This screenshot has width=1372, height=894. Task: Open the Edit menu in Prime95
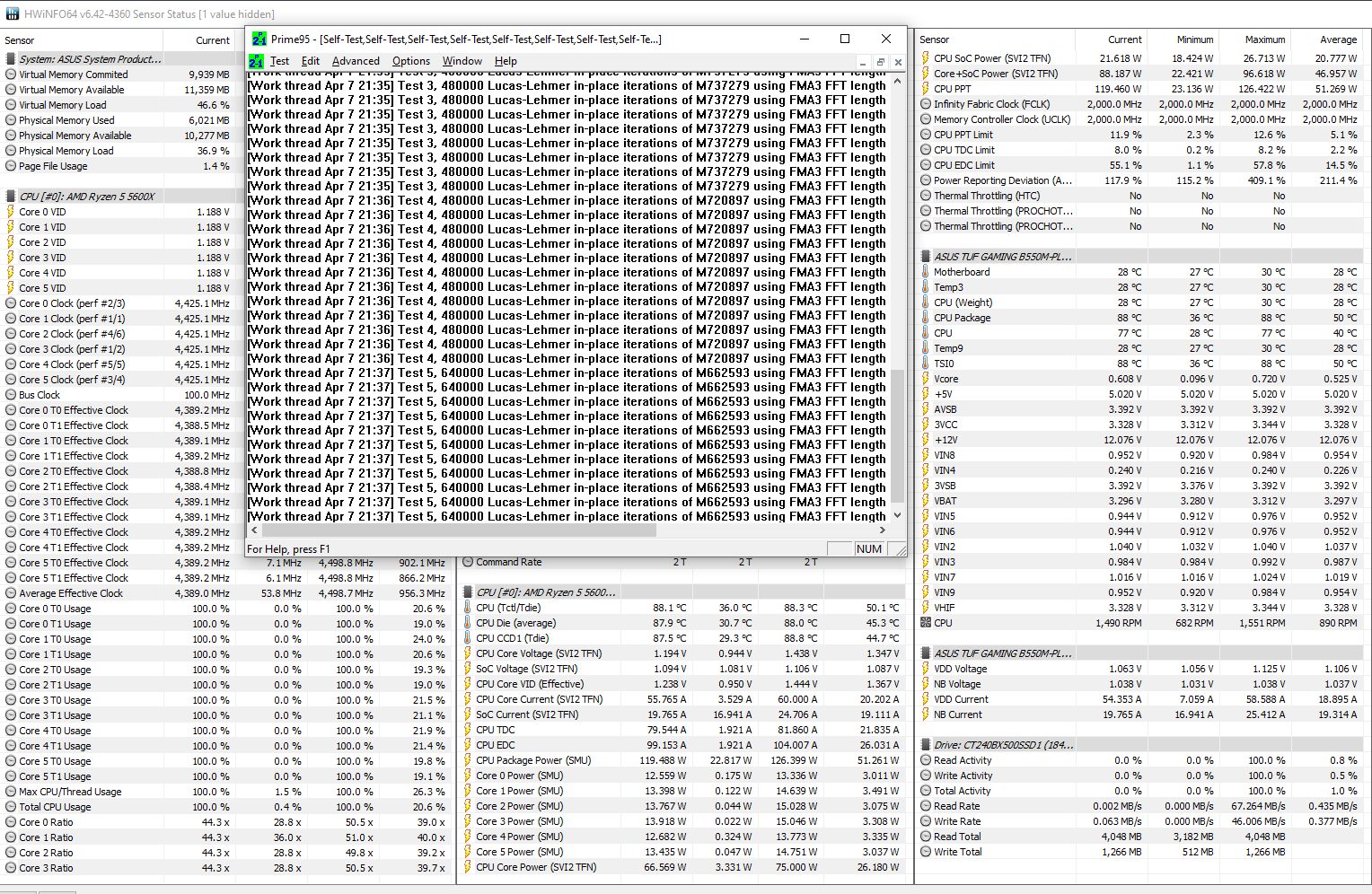311,61
